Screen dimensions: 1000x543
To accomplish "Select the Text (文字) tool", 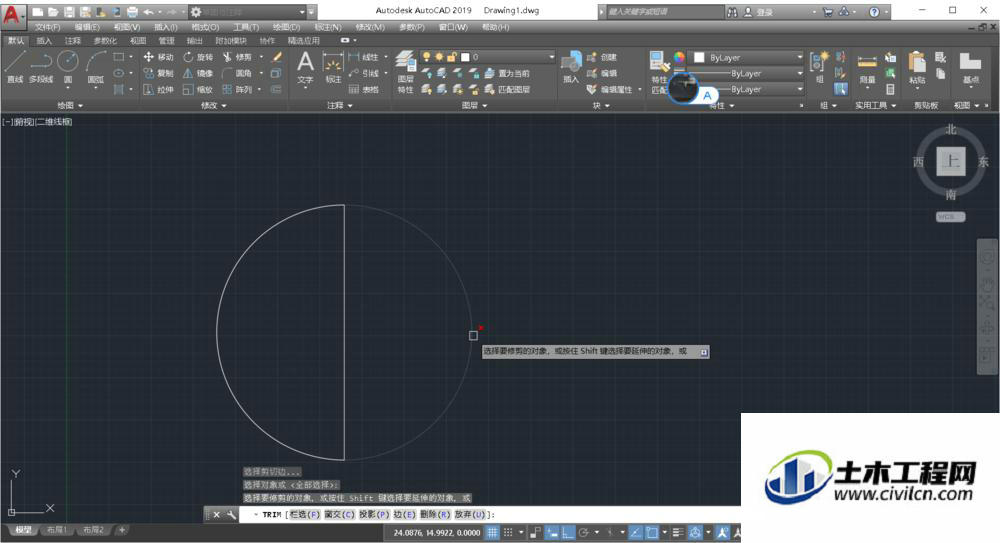I will 305,67.
